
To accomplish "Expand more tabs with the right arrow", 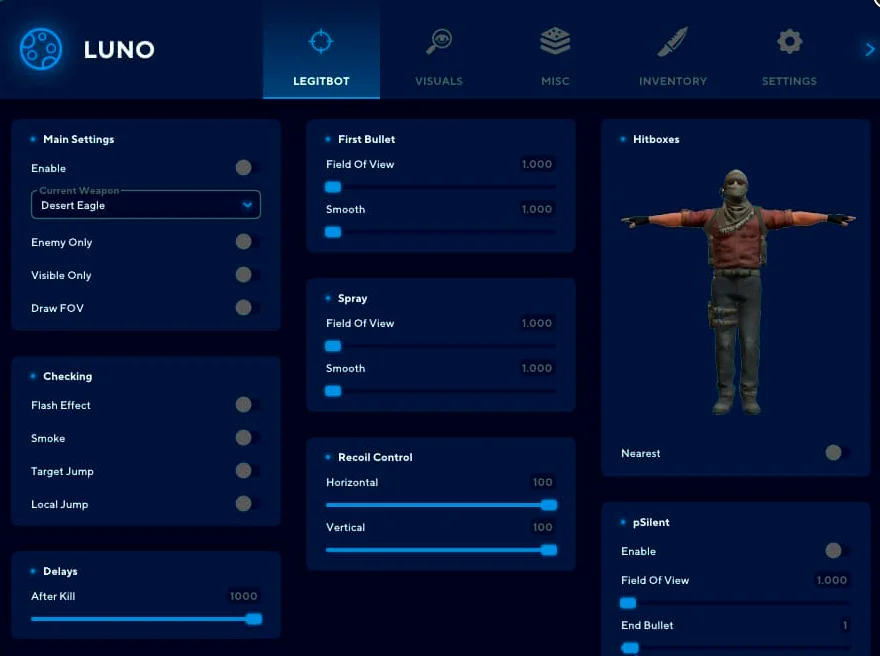I will pyautogui.click(x=869, y=50).
